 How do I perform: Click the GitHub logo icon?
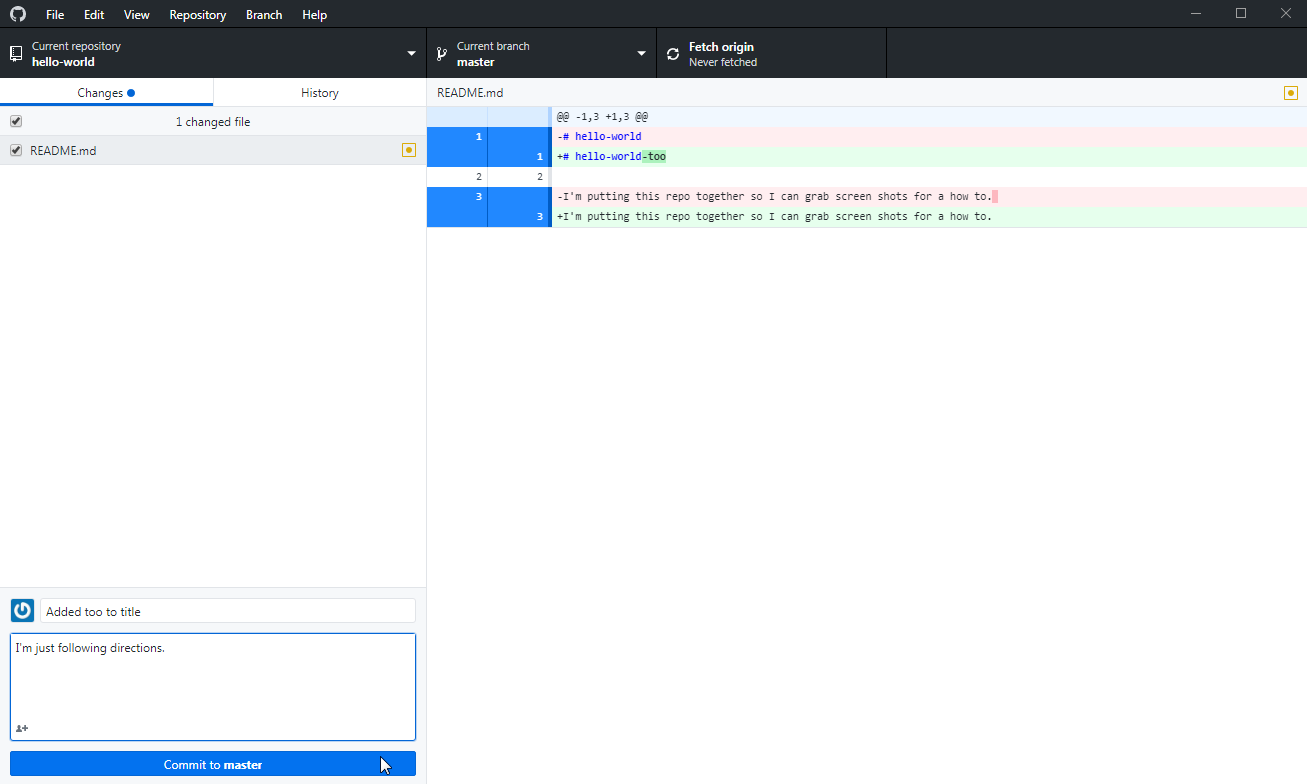click(x=18, y=14)
